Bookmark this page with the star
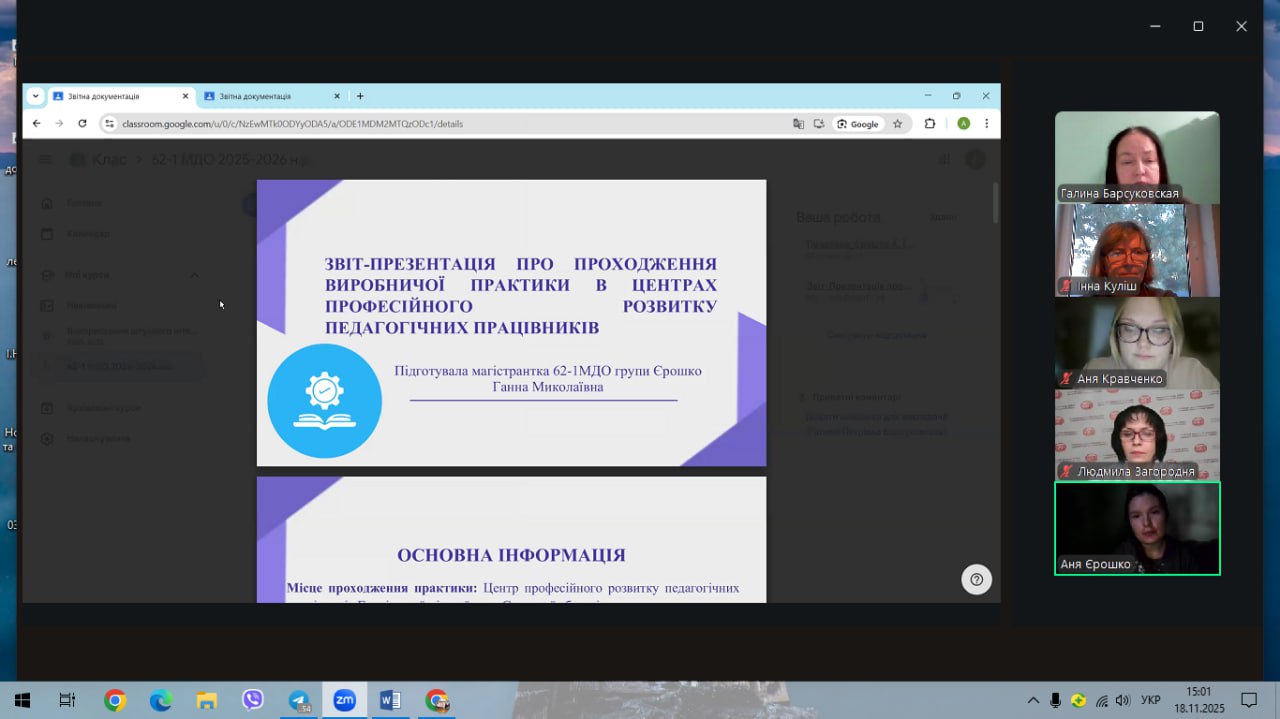 tap(898, 124)
